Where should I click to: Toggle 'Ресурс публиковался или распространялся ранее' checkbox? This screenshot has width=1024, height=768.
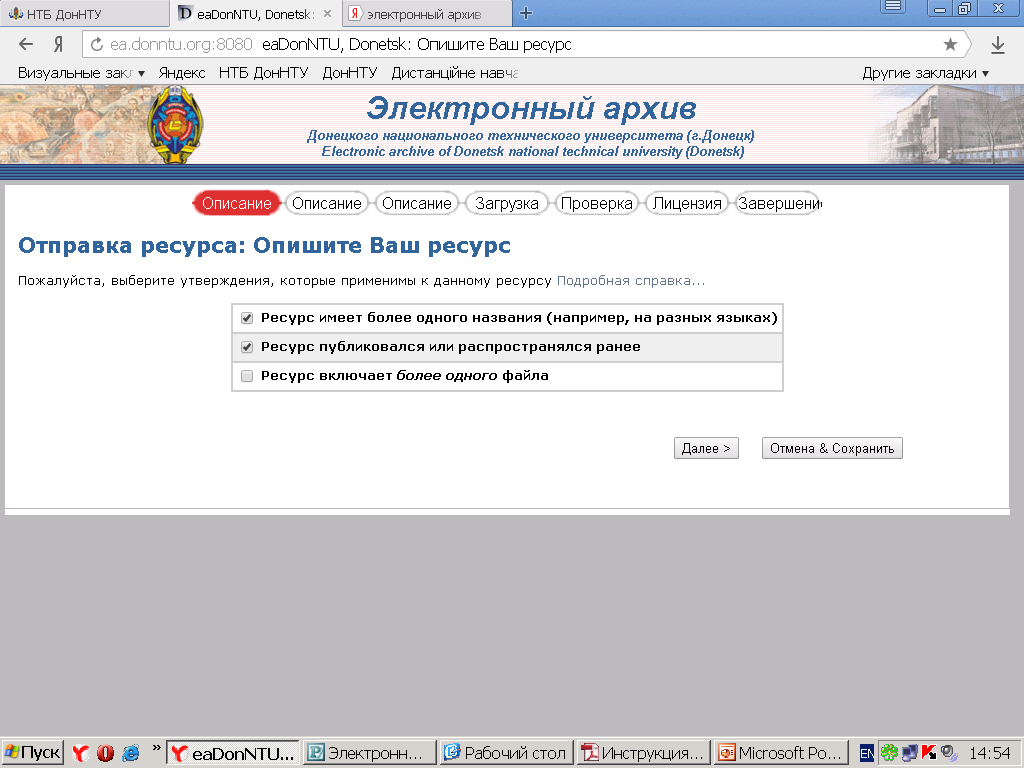pyautogui.click(x=247, y=347)
